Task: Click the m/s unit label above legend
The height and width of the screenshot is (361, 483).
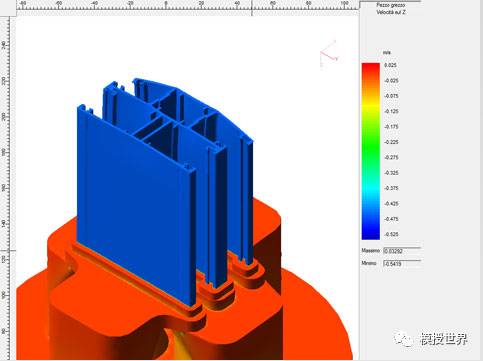Action: click(x=387, y=53)
